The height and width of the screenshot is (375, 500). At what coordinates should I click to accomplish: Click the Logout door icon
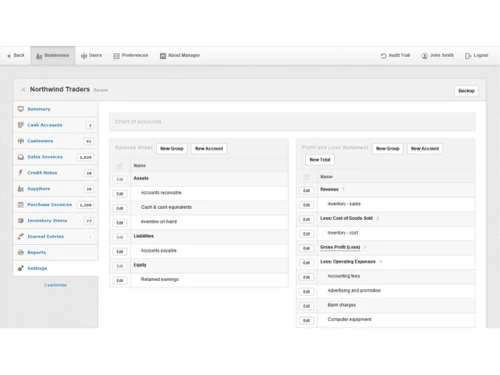[x=468, y=56]
